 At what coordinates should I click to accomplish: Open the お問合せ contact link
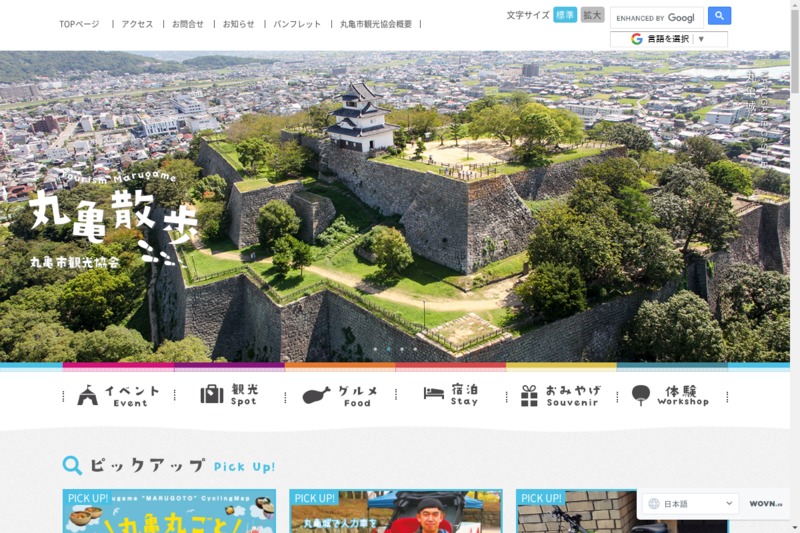tap(187, 24)
